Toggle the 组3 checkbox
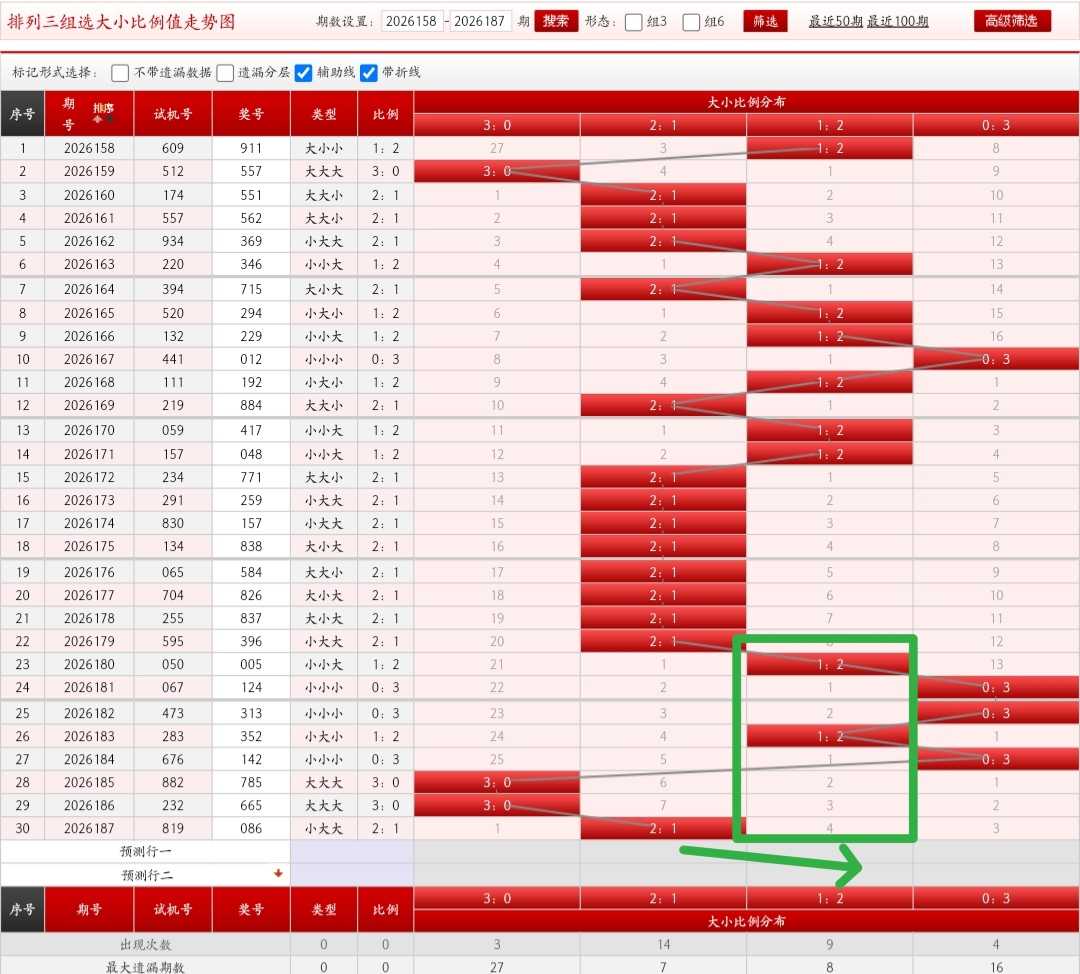This screenshot has height=974, width=1080. [634, 22]
